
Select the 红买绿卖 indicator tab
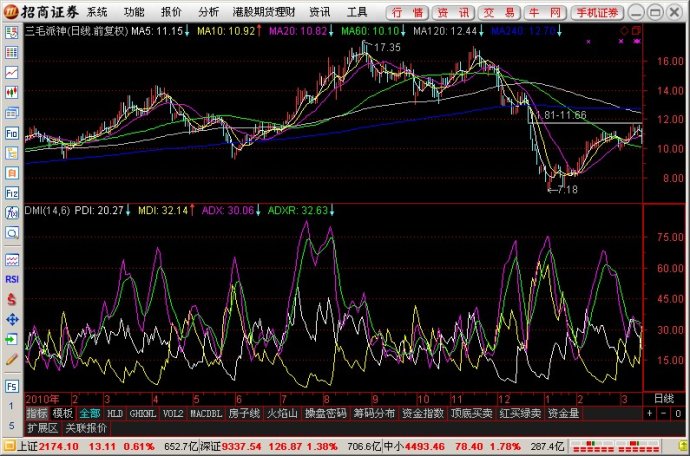[520, 413]
